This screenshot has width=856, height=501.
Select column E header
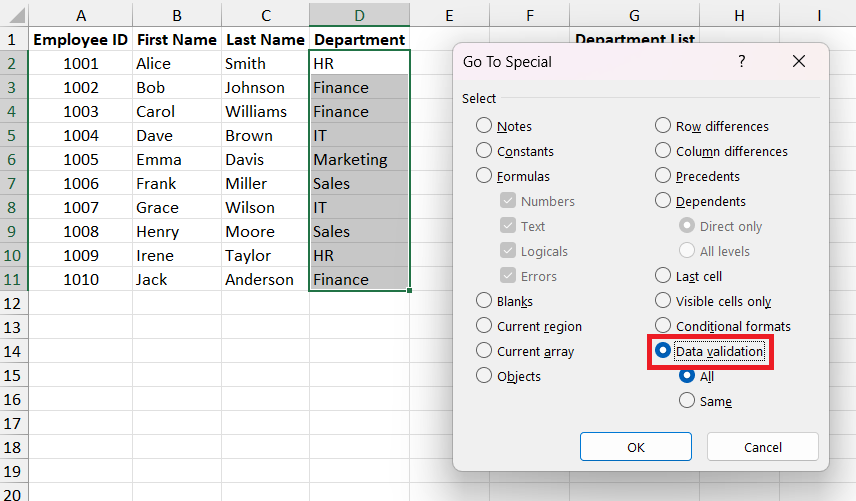[449, 15]
